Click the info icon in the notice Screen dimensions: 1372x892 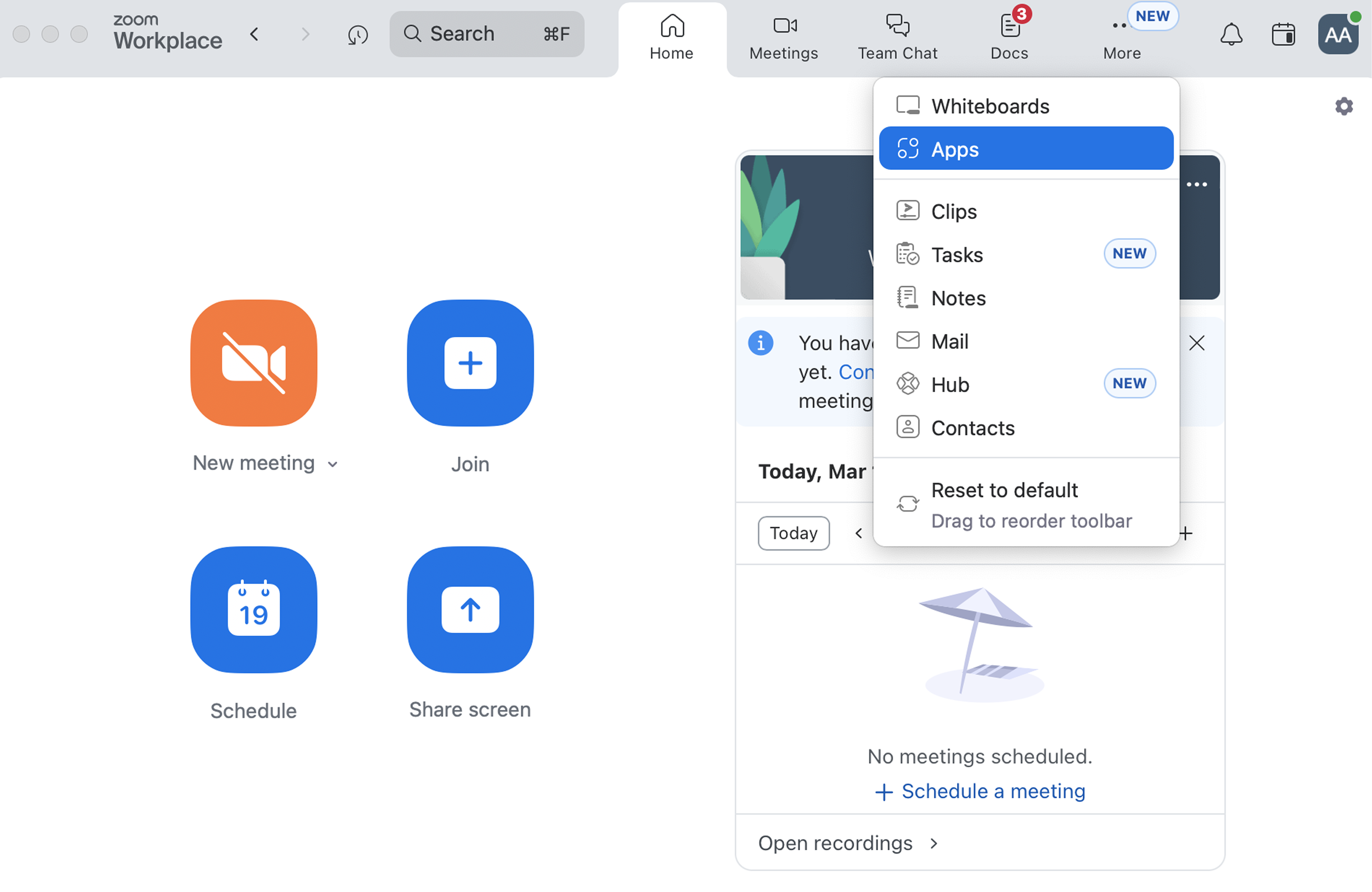click(760, 343)
